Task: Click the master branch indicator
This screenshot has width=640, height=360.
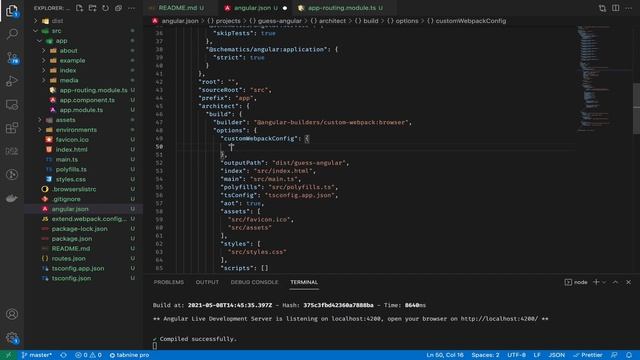Action: tap(37, 355)
